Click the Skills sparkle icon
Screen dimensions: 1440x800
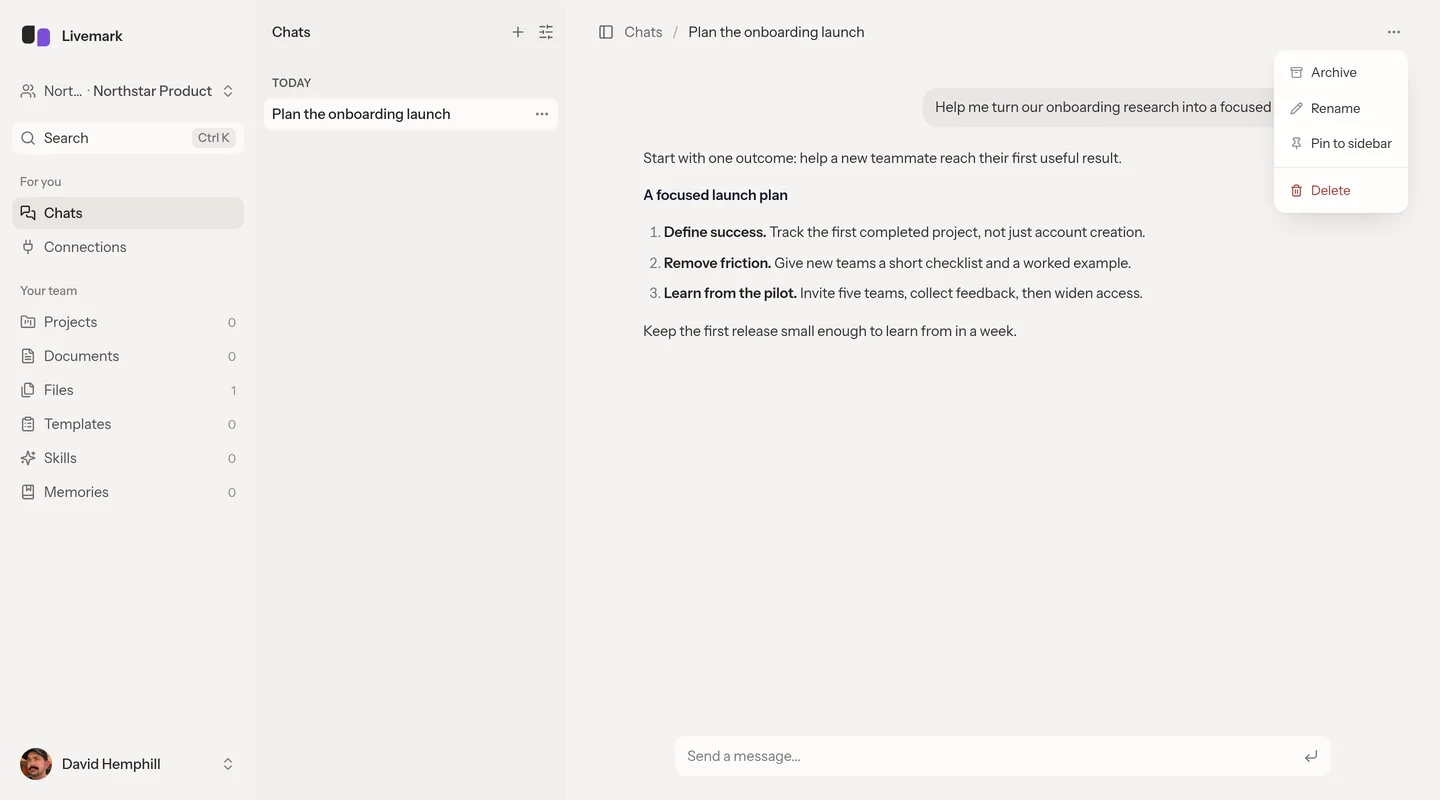(x=28, y=458)
